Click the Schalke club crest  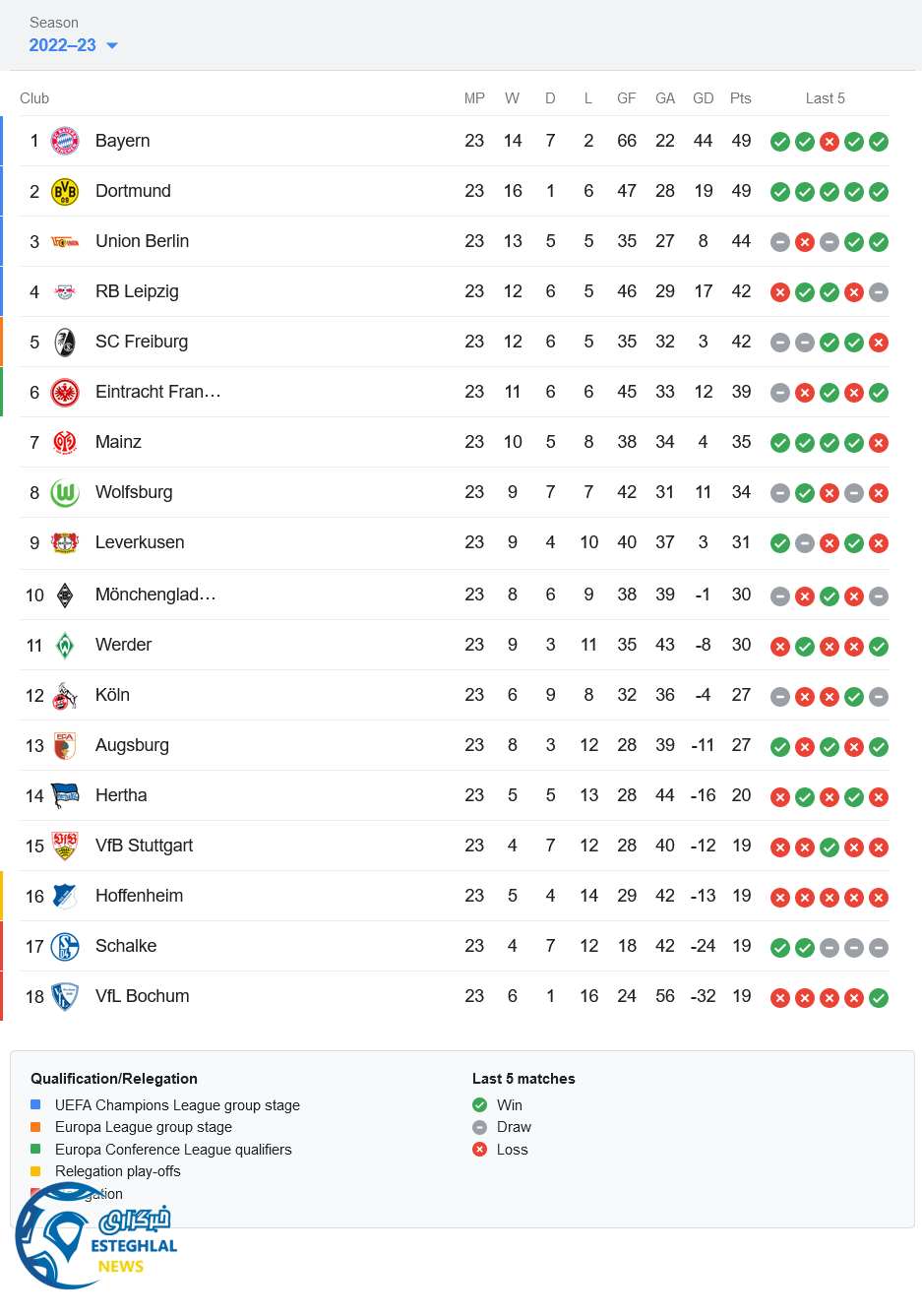pyautogui.click(x=65, y=946)
